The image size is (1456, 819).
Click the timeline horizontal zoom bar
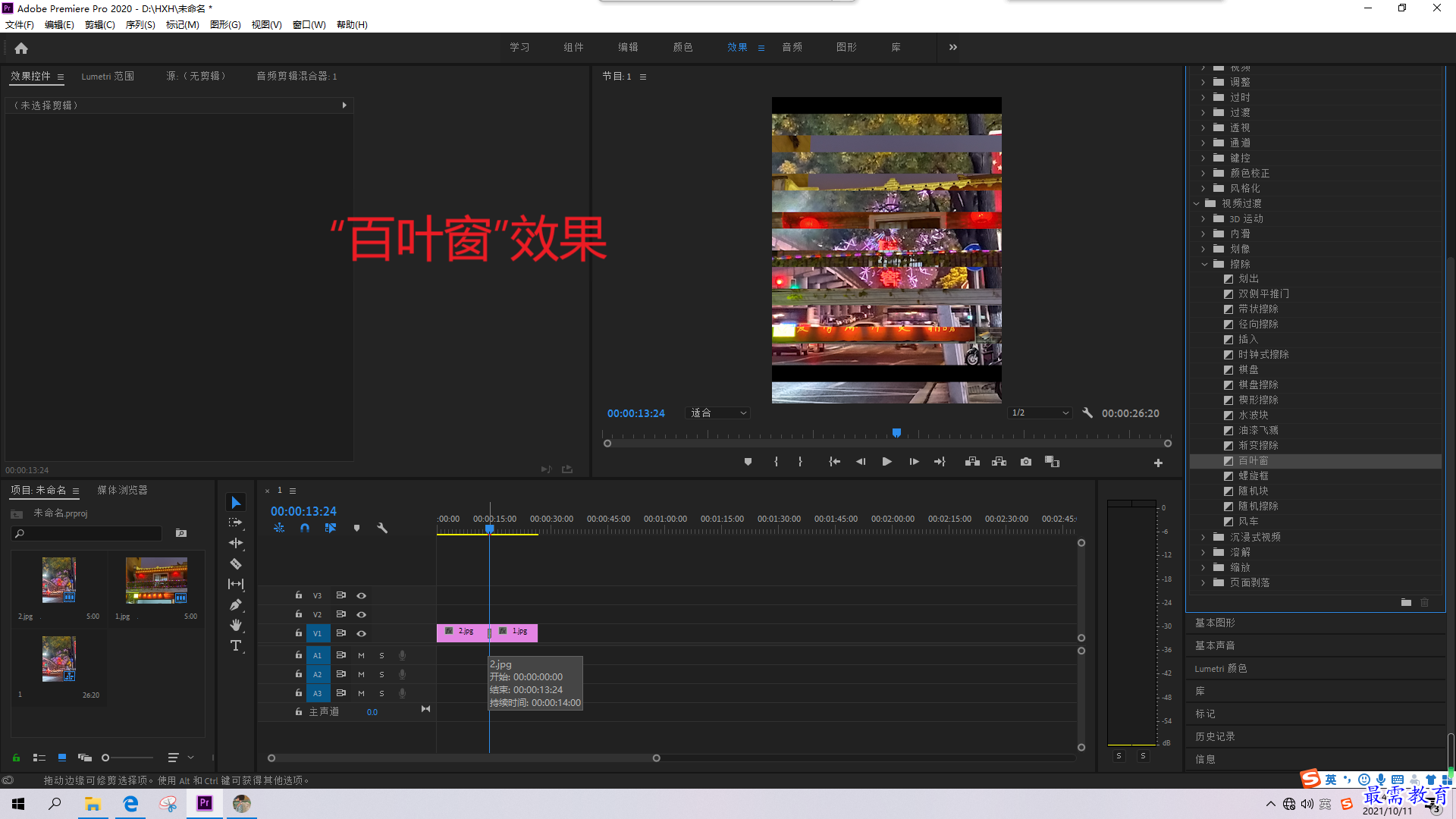coord(463,758)
